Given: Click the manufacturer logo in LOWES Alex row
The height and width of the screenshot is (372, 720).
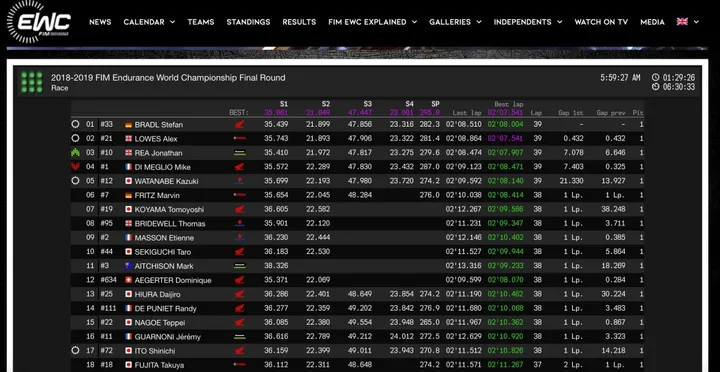Looking at the screenshot, I should (239, 138).
